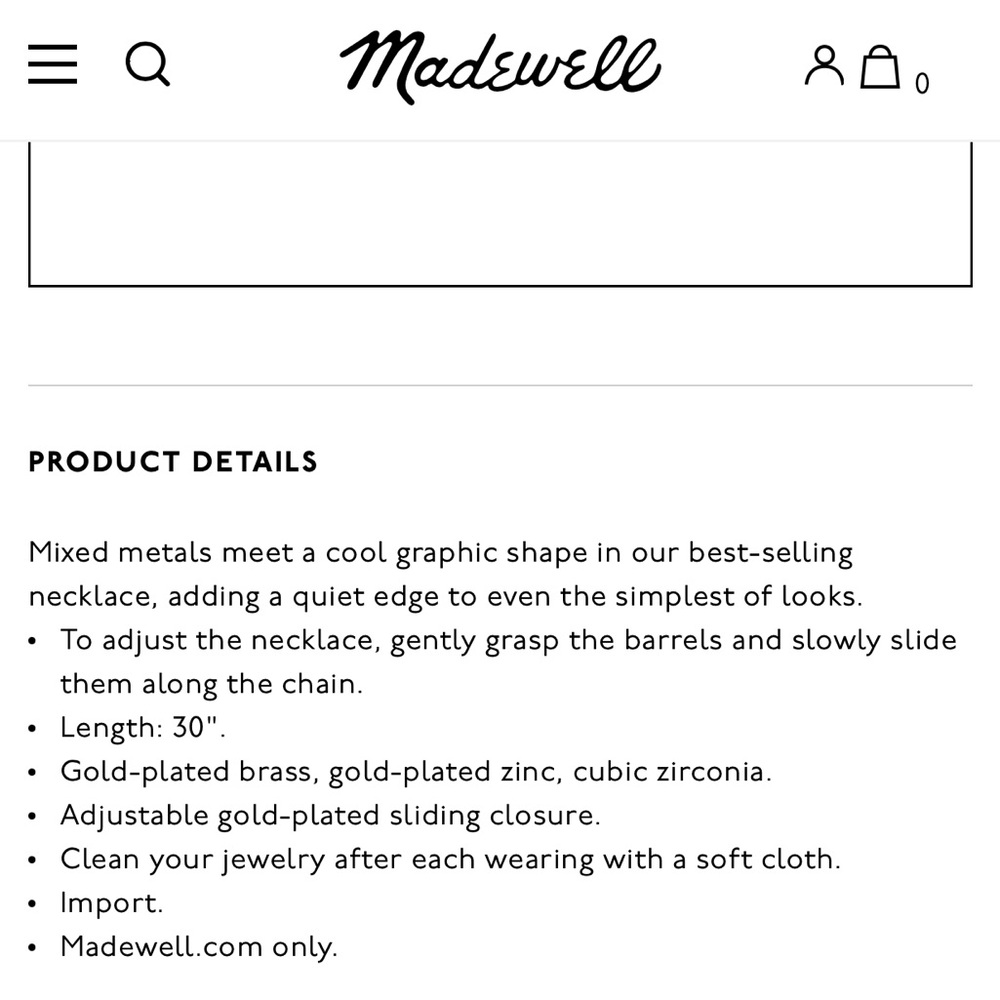Open navigation drawer via menu lines
The height and width of the screenshot is (1000, 1000).
coord(53,65)
